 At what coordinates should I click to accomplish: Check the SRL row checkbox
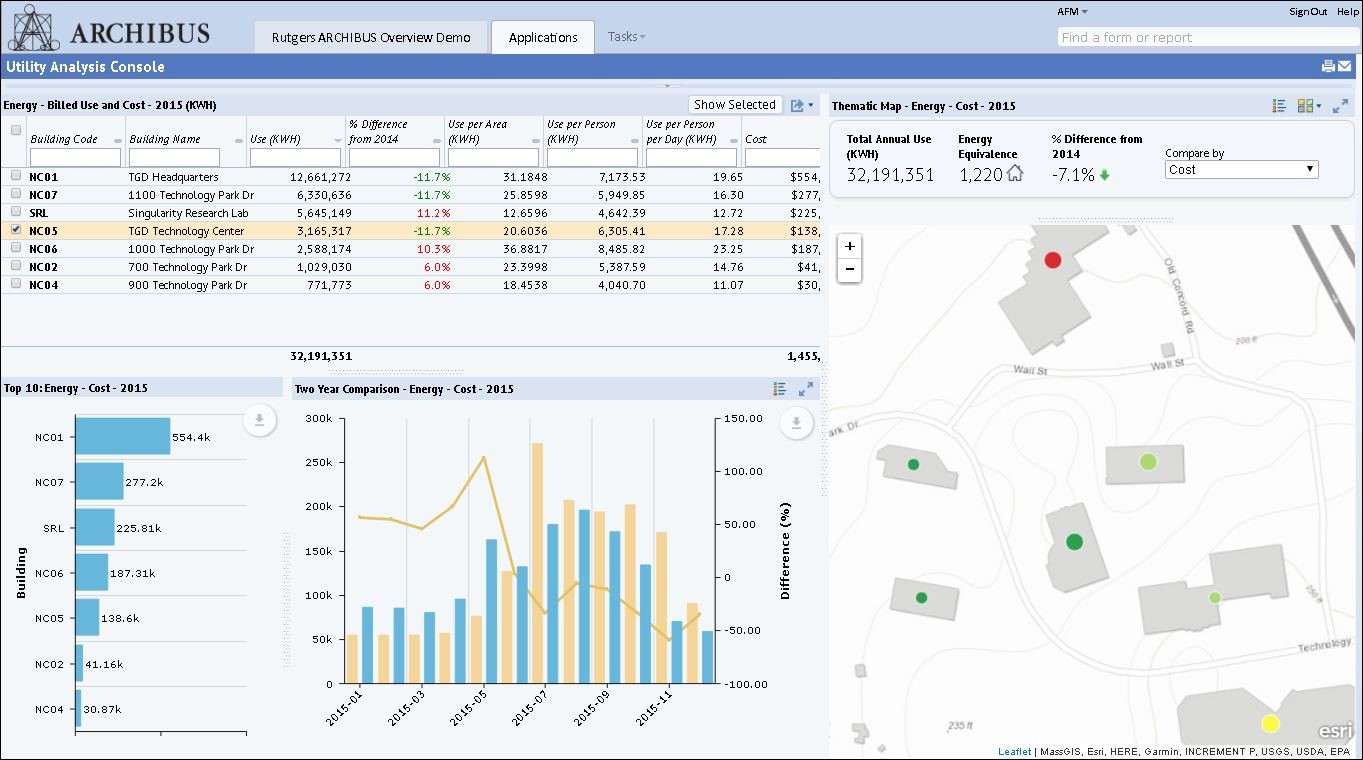point(15,212)
